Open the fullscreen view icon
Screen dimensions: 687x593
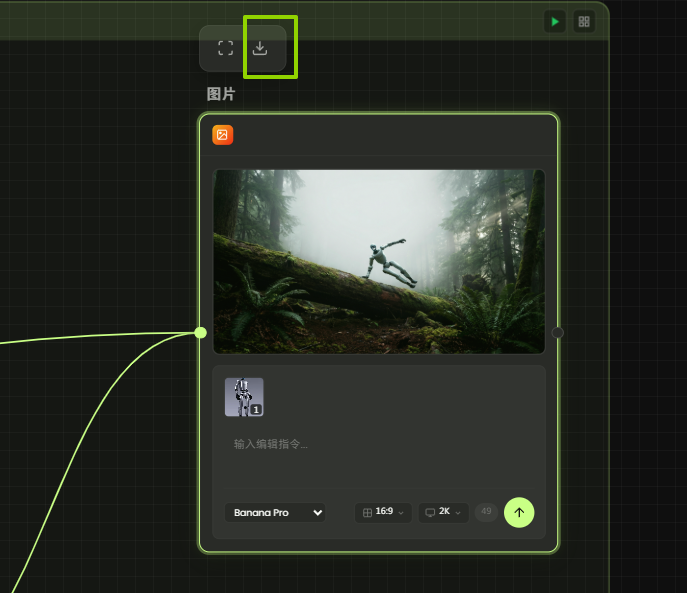tap(226, 48)
